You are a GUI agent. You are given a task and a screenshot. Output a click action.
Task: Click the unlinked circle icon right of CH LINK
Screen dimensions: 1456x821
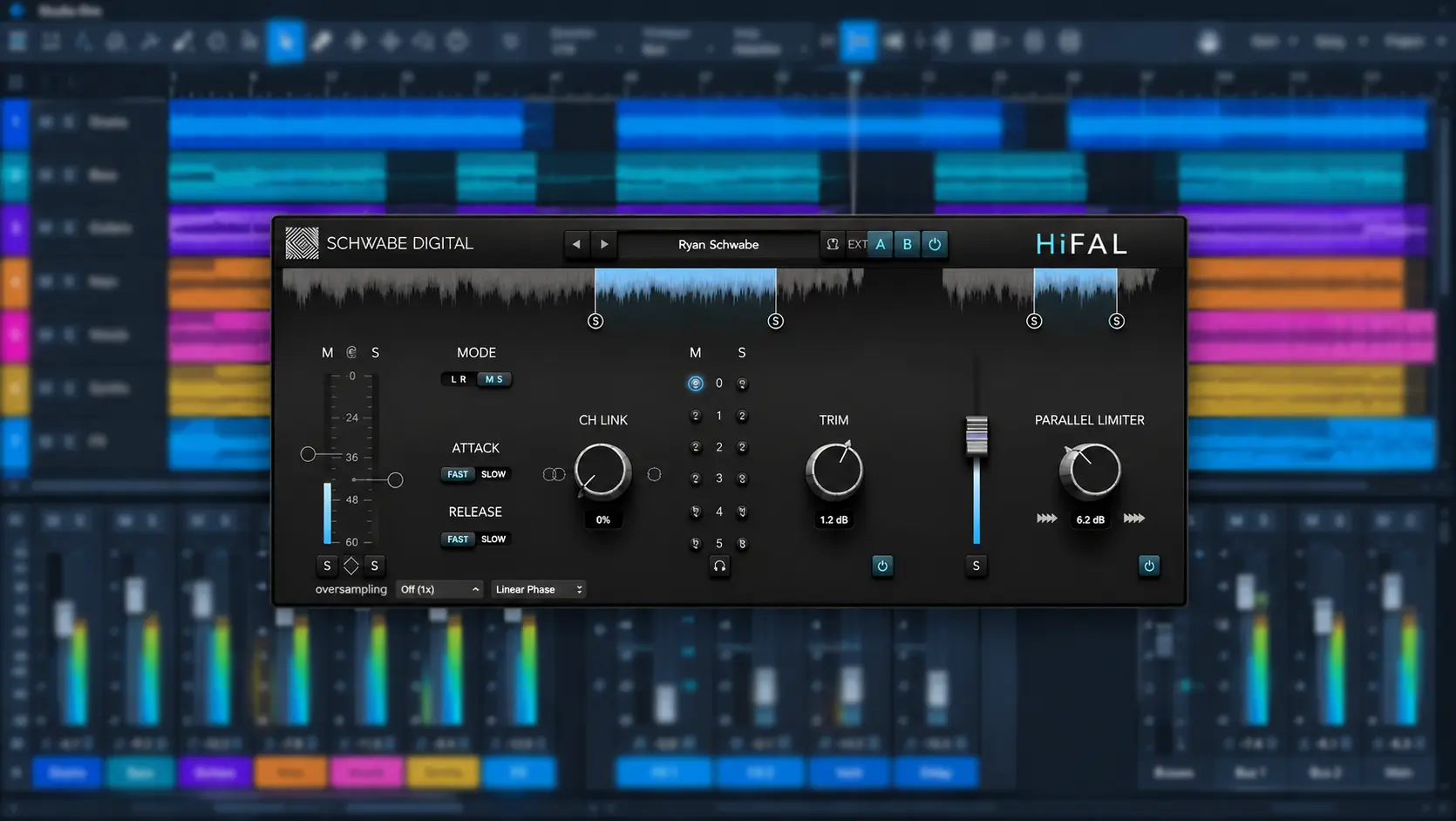click(x=654, y=474)
